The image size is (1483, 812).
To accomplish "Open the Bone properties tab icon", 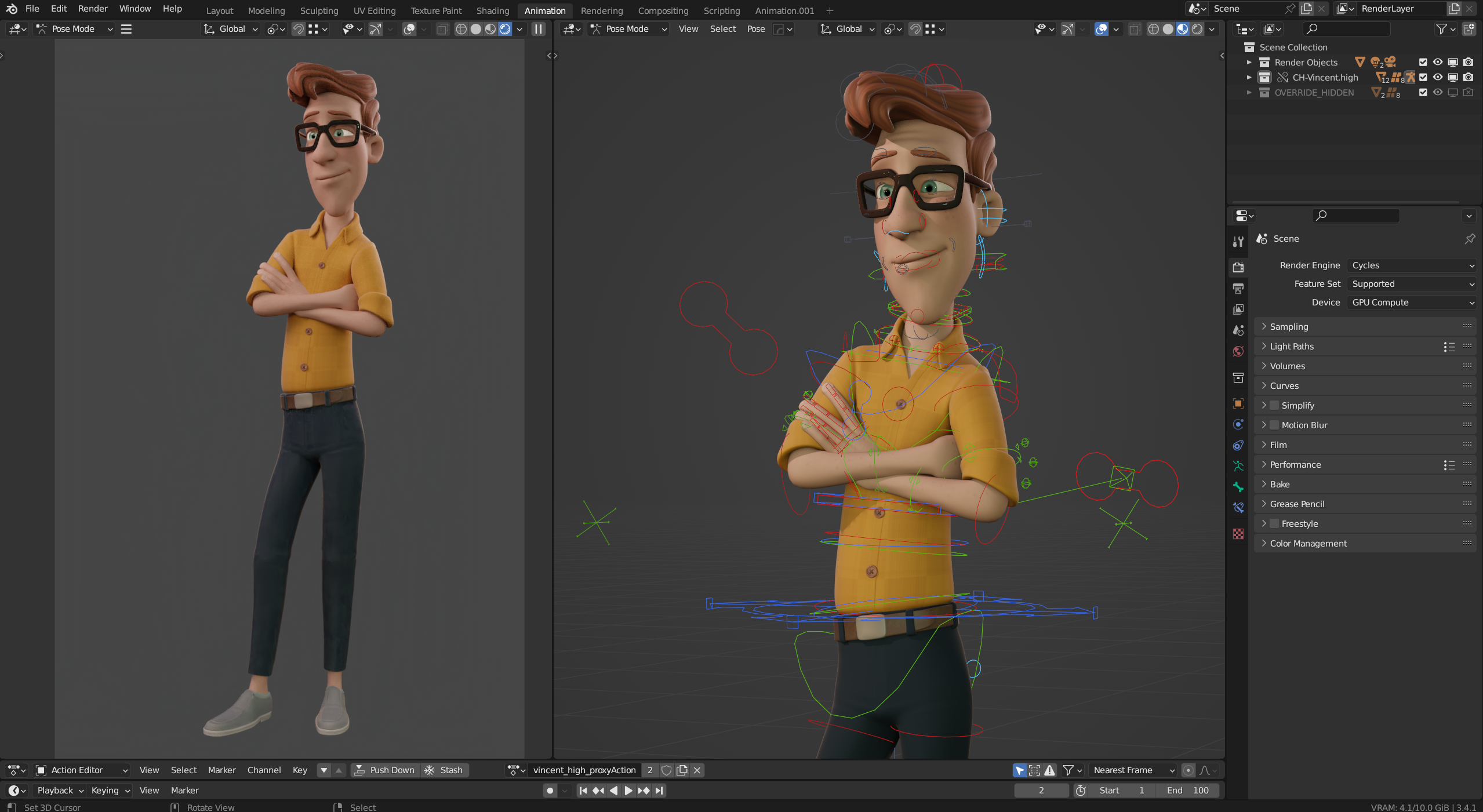I will (1238, 487).
